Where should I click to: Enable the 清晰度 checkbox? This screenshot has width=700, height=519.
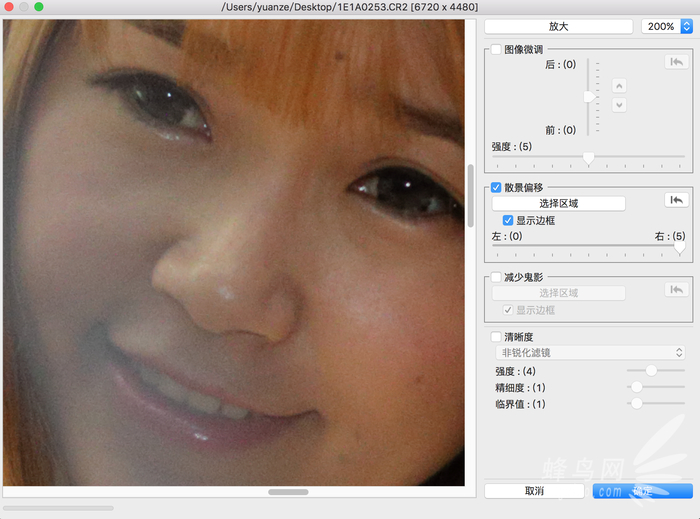(496, 336)
